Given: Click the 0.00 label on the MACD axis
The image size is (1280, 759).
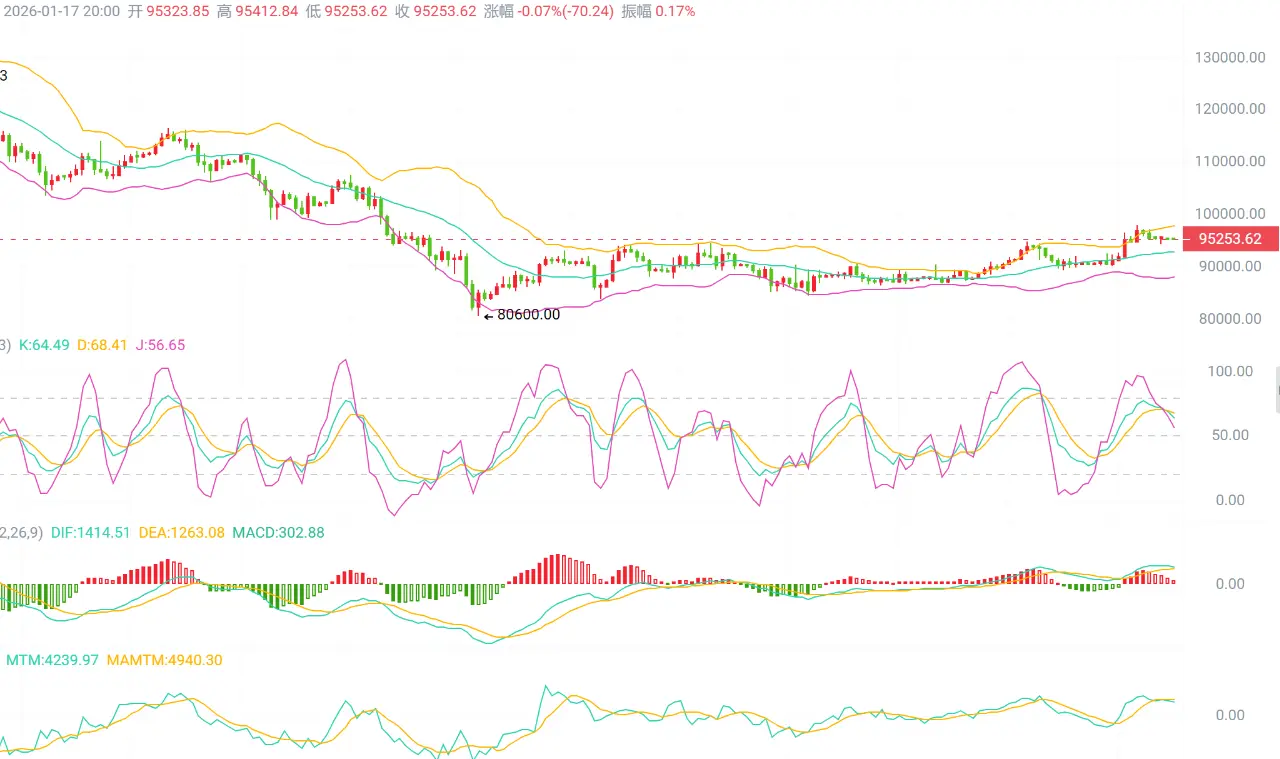Looking at the screenshot, I should click(1229, 584).
